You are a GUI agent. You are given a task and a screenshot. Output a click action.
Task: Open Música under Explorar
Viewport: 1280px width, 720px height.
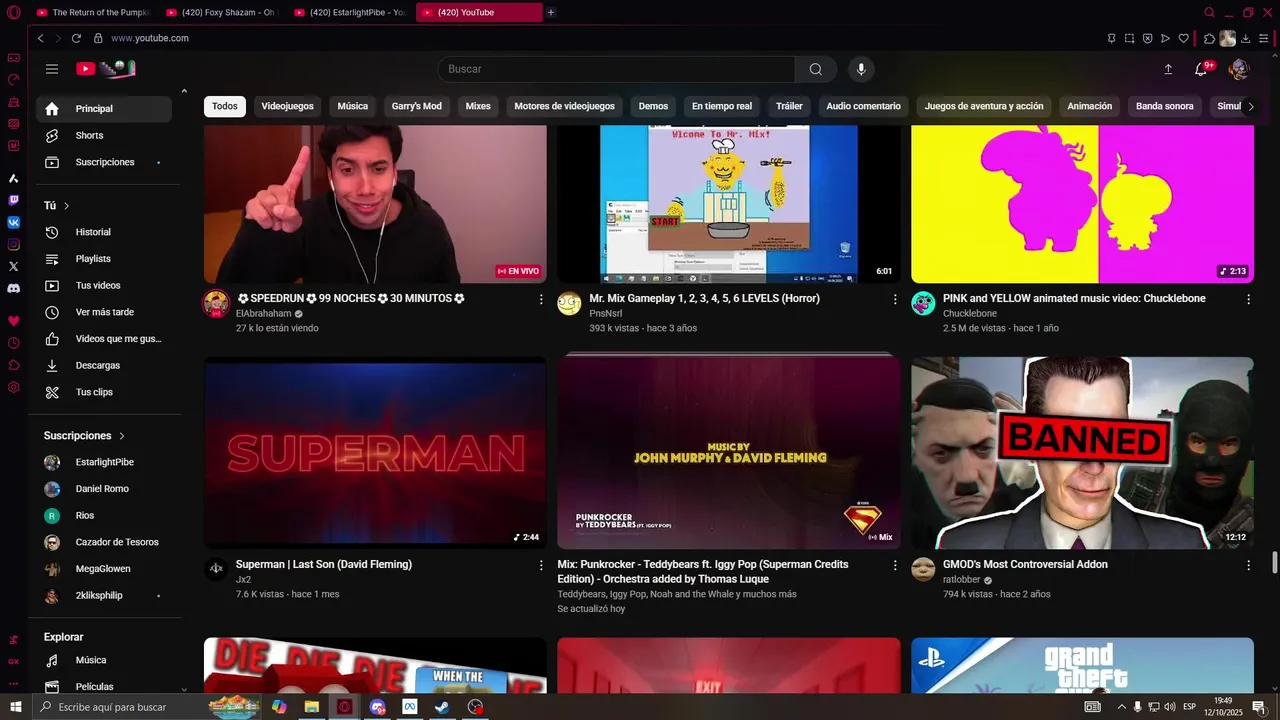click(104, 660)
